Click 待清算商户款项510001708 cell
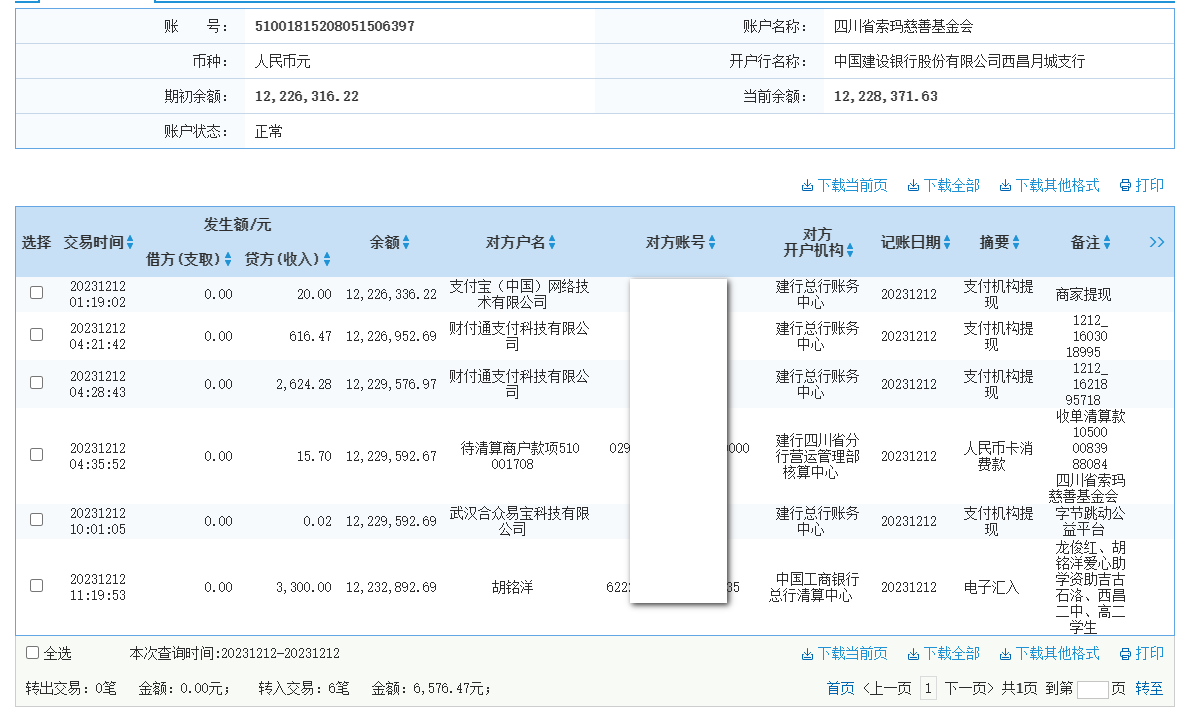 click(x=519, y=456)
